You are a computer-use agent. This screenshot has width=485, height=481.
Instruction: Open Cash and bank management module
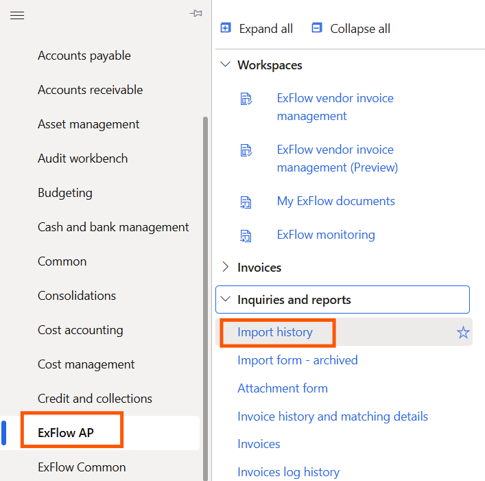113,227
